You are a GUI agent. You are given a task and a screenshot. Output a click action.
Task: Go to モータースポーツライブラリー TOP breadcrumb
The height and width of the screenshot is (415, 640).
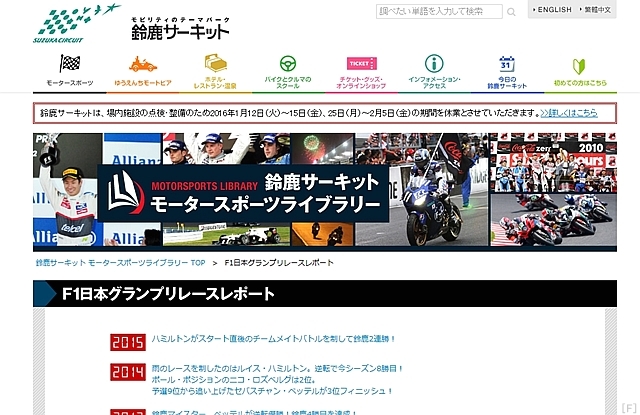click(x=120, y=263)
